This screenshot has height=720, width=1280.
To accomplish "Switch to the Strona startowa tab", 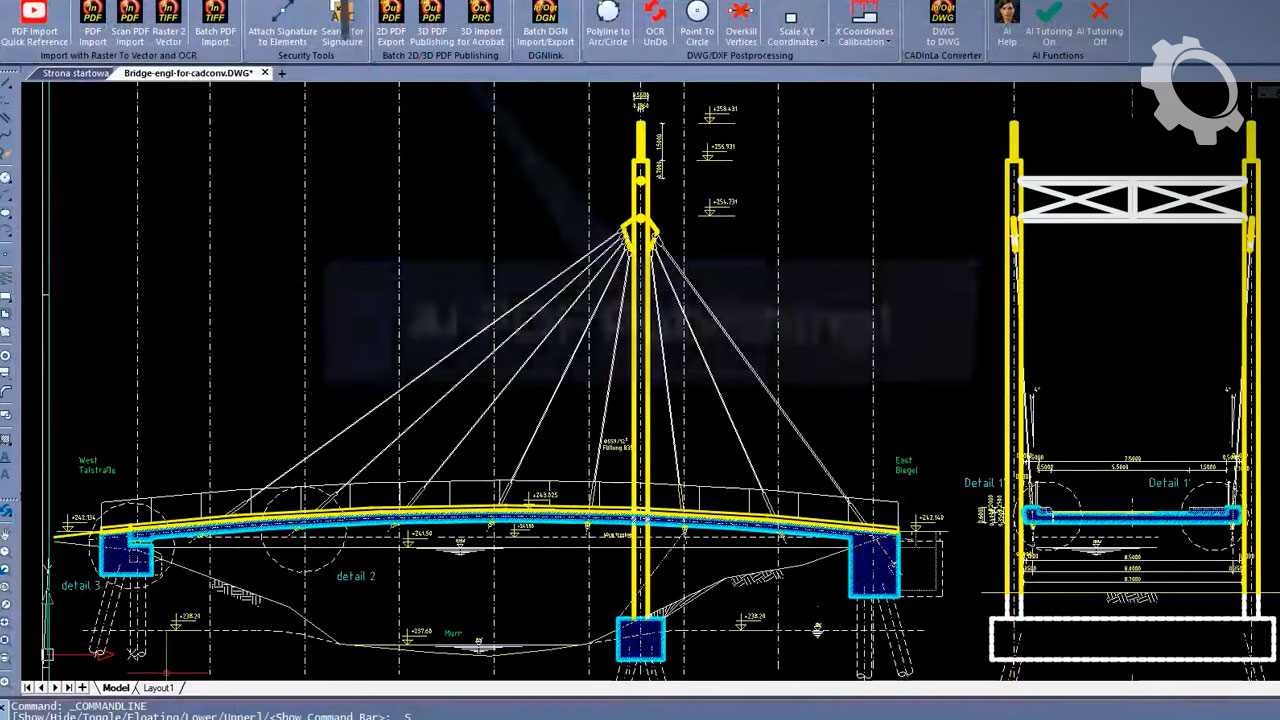I will coord(75,74).
